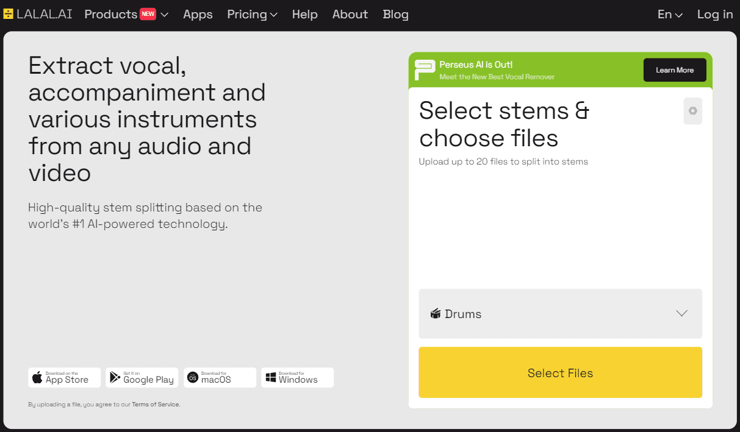740x432 pixels.
Task: Click the drum icon in stem selector
Action: [x=435, y=314]
